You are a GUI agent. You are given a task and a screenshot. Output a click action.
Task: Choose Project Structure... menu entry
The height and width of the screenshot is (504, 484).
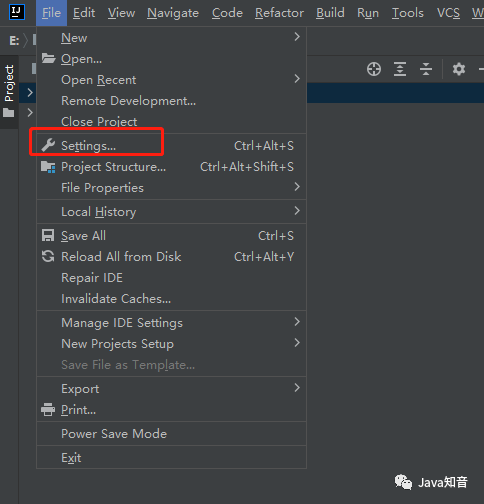[x=171, y=167]
